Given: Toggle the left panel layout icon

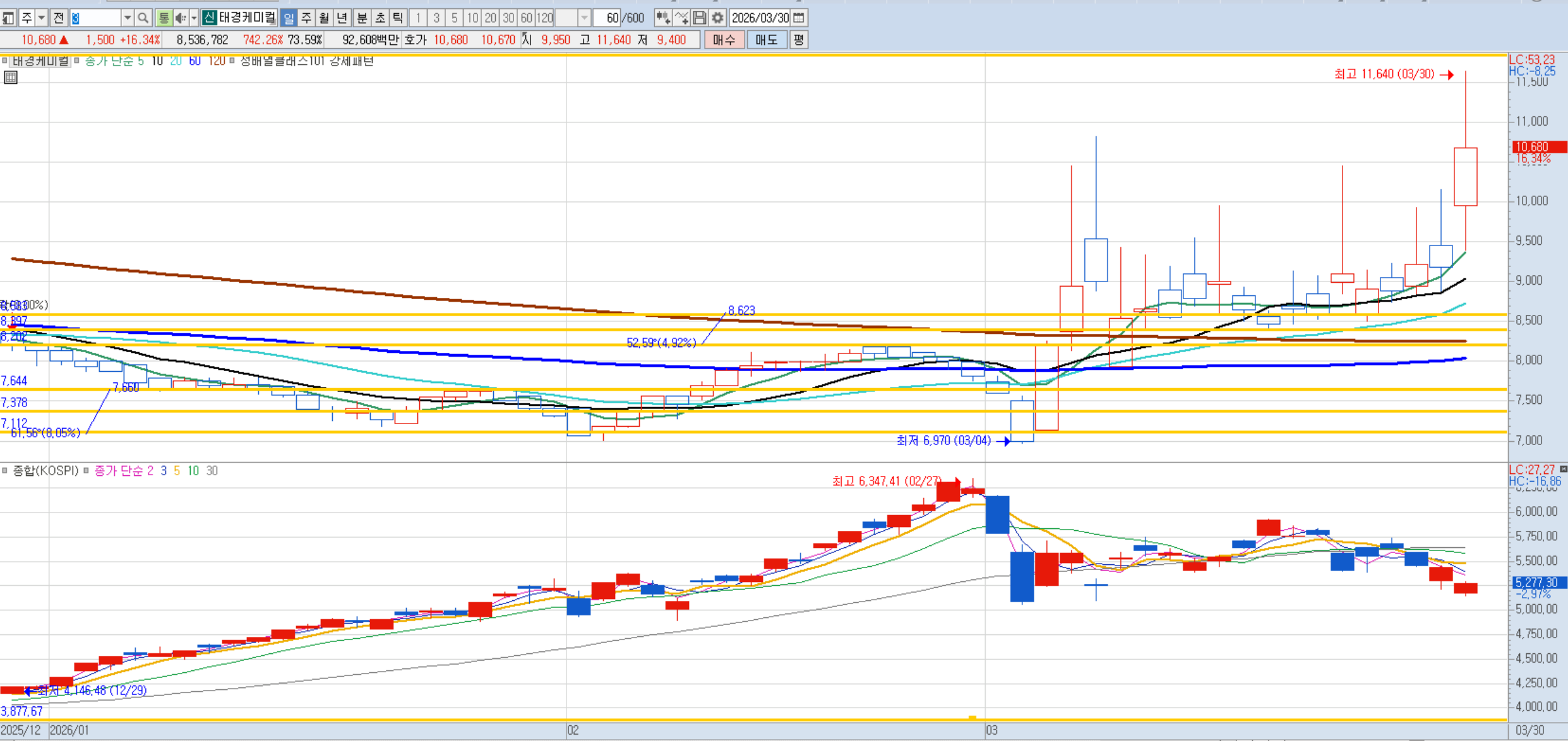Looking at the screenshot, I should [x=8, y=18].
